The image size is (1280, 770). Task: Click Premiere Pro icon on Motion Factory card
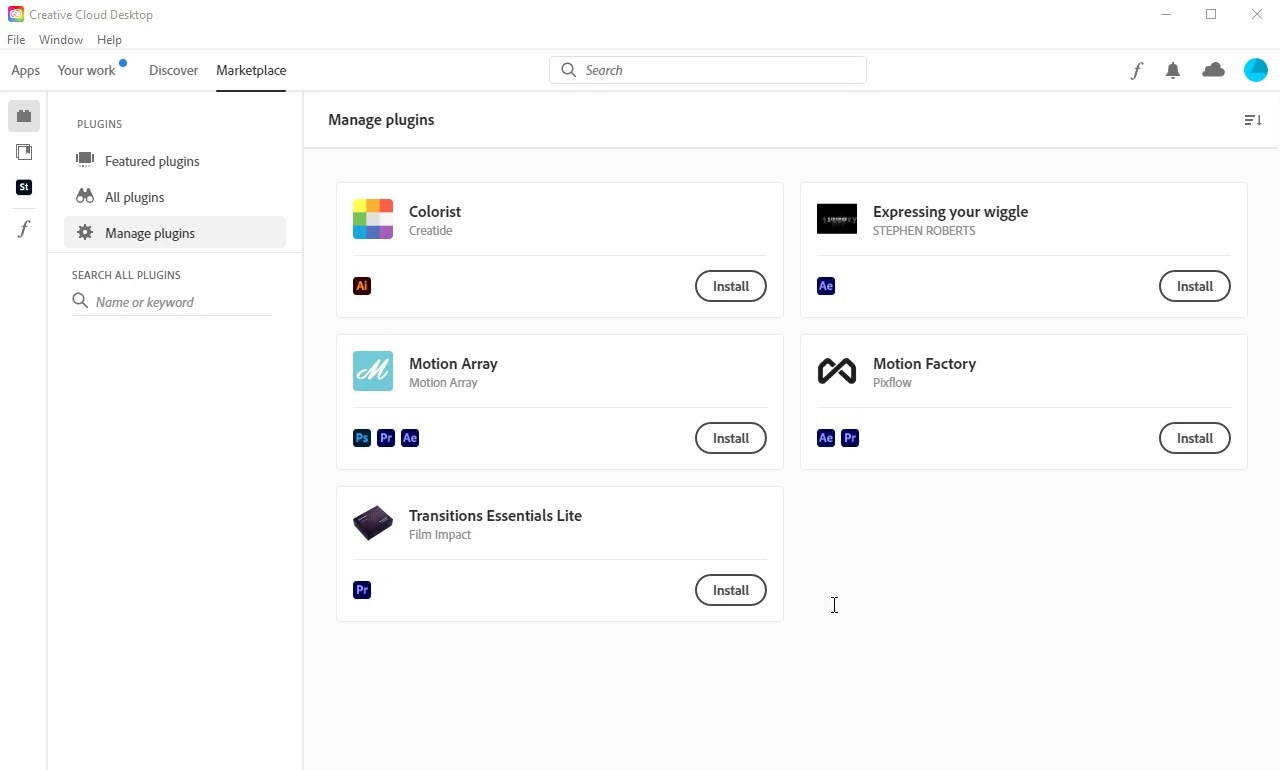tap(850, 438)
